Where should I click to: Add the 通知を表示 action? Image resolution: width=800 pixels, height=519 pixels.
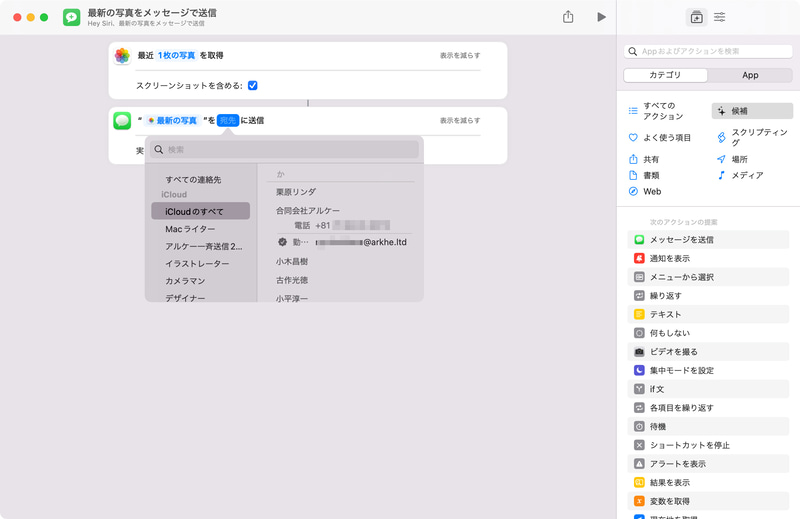708,258
